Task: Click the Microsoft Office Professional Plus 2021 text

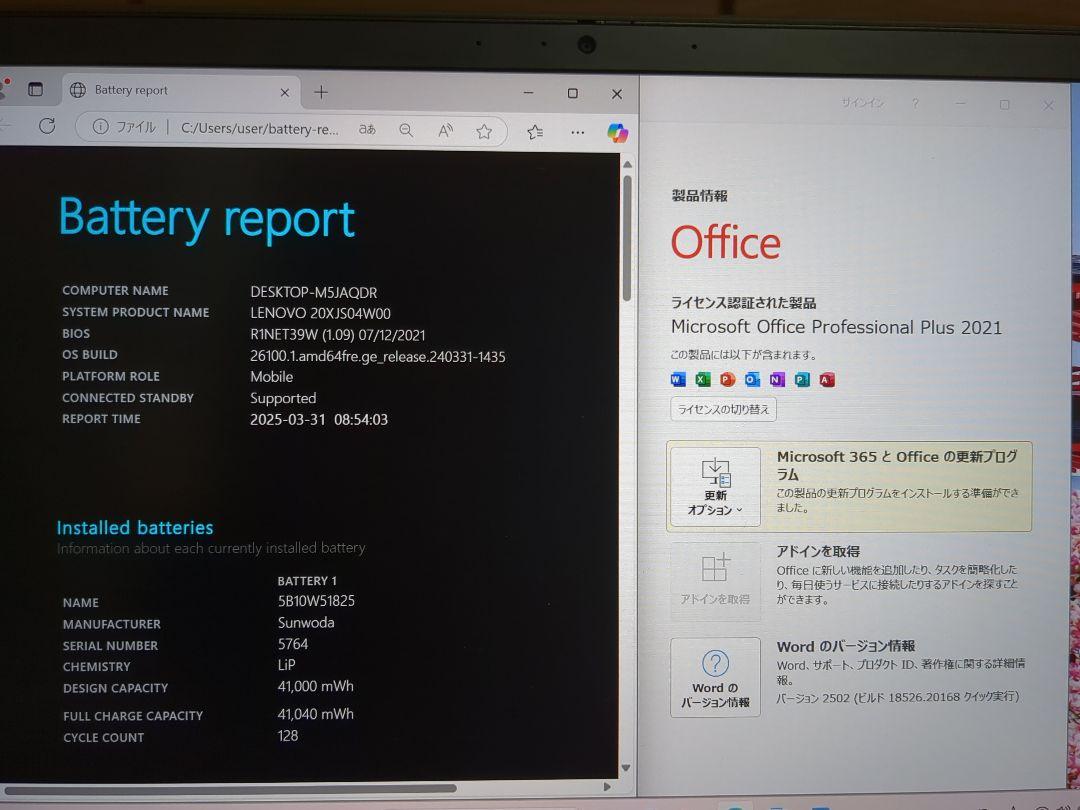Action: [836, 327]
